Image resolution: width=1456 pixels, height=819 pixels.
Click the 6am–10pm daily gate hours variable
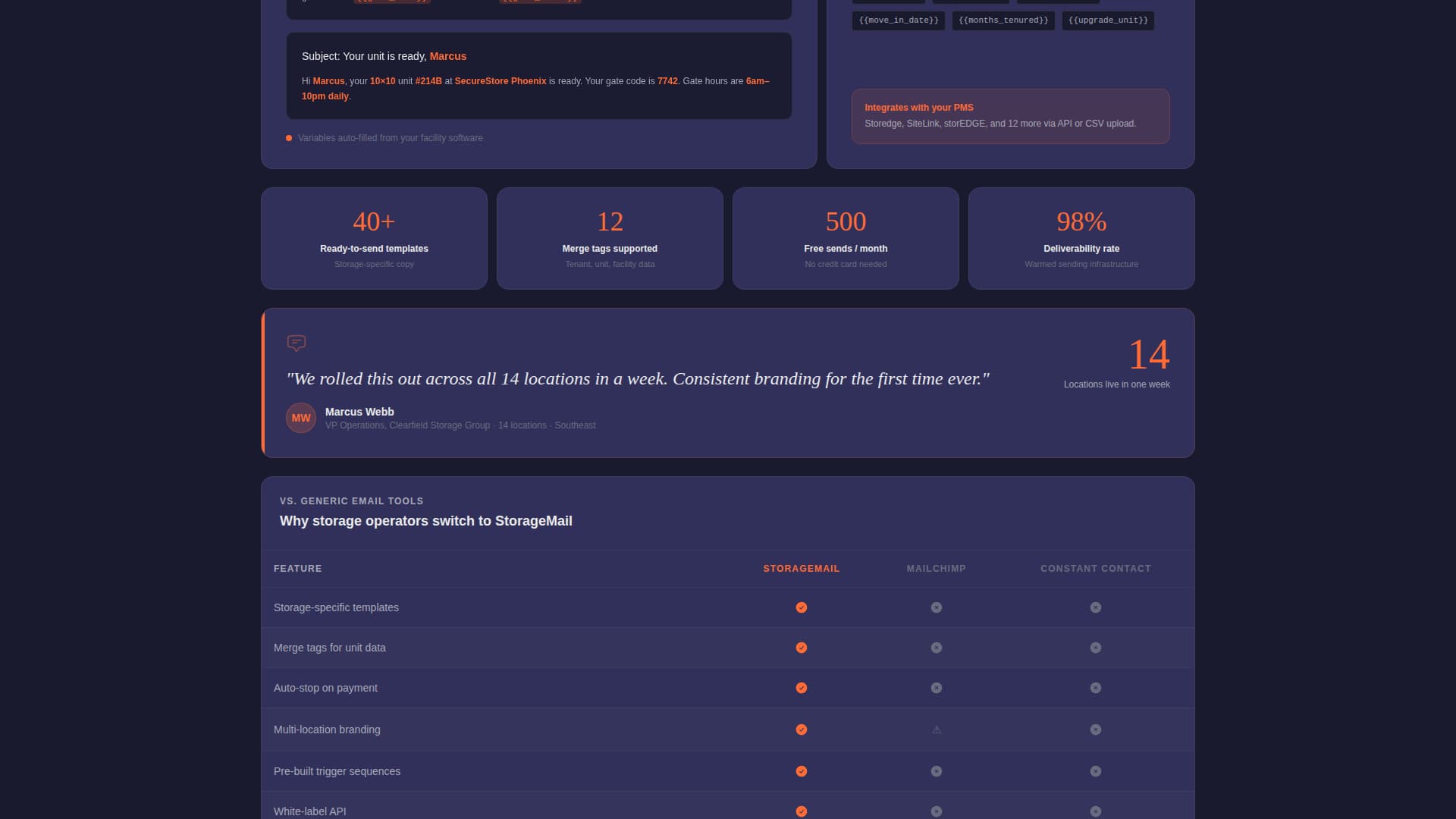(535, 89)
